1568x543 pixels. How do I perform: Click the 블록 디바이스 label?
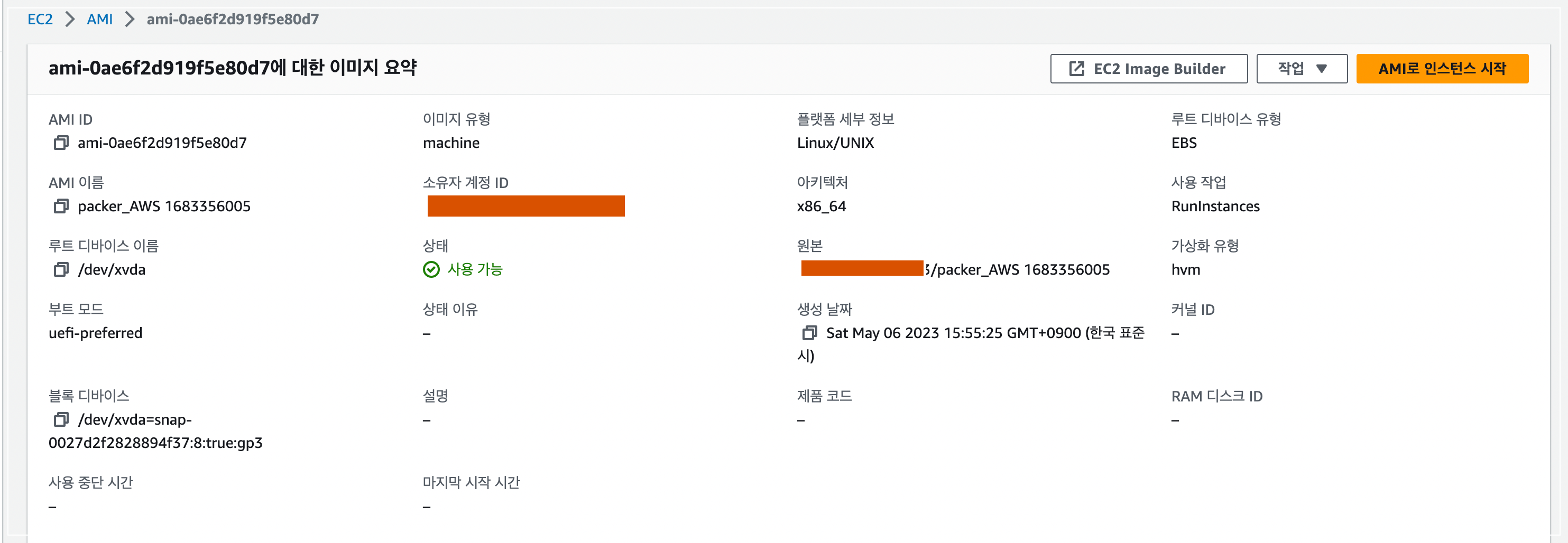[x=89, y=397]
